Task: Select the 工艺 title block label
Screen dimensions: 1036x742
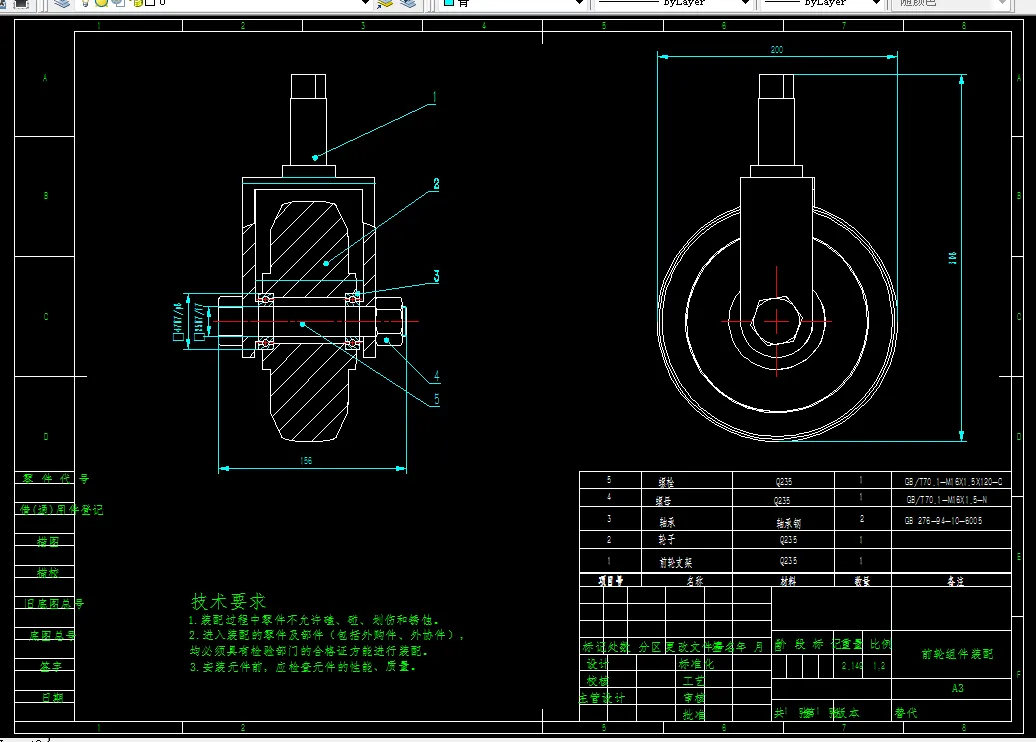Action: 694,680
